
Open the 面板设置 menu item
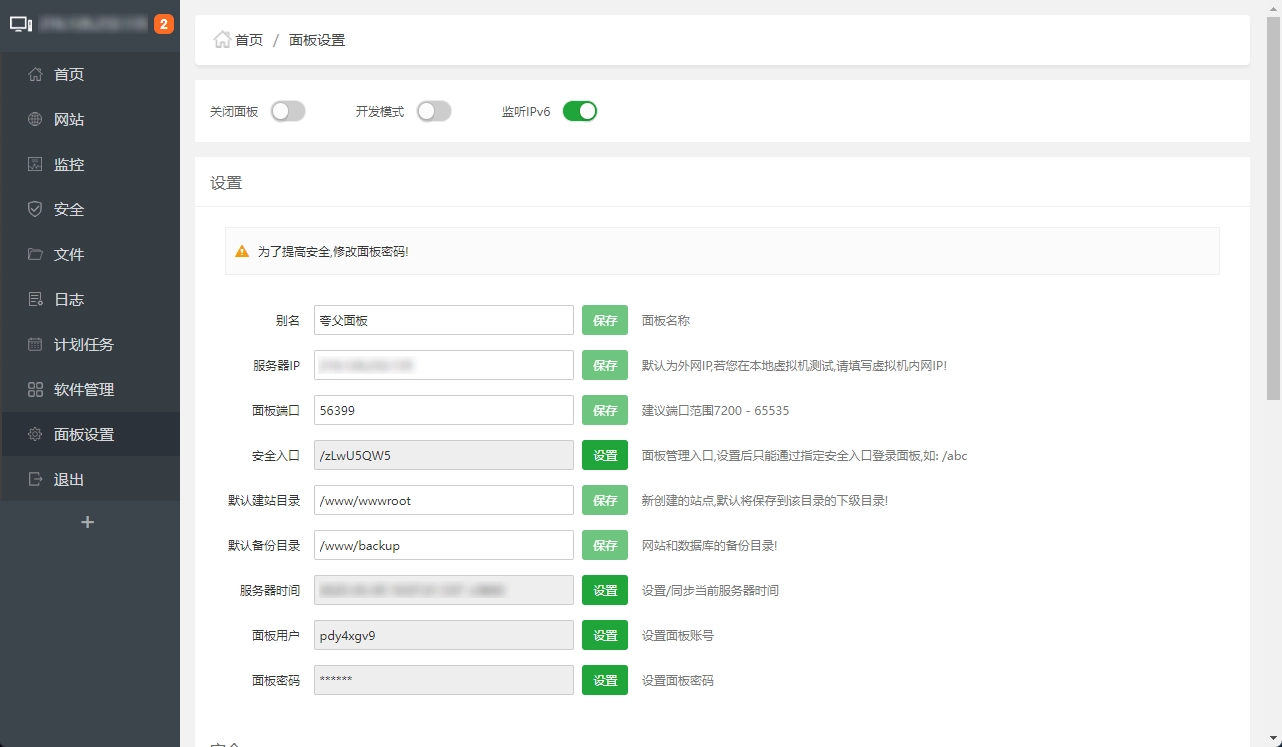84,434
